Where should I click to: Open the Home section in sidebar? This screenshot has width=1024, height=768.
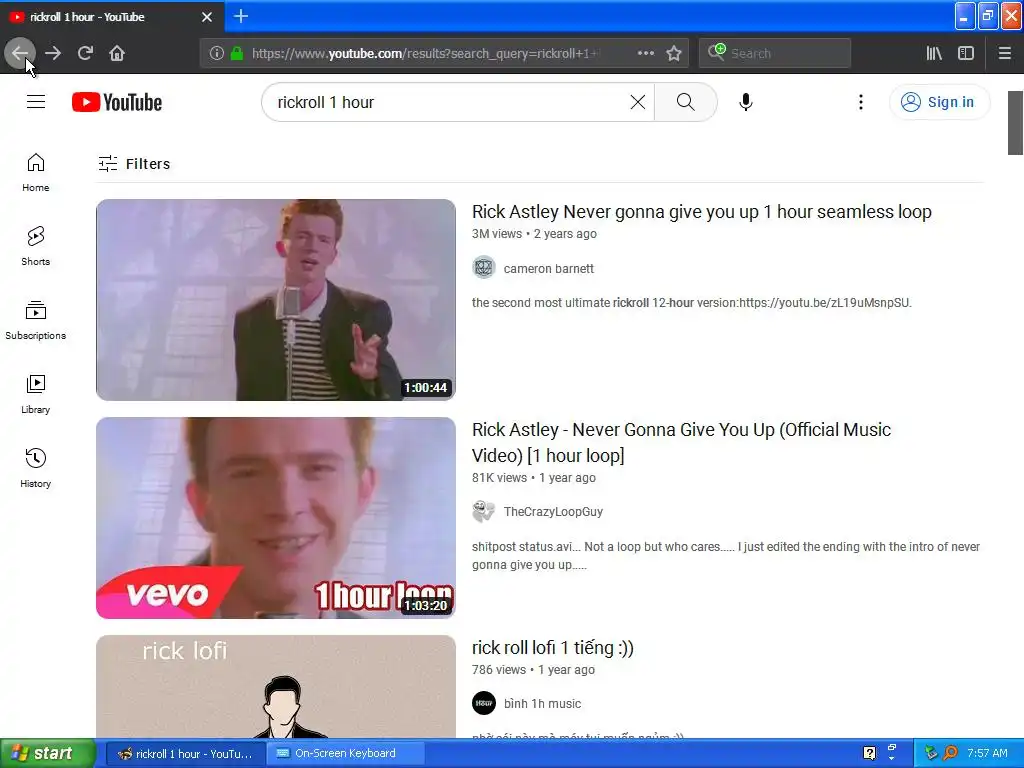[x=35, y=172]
